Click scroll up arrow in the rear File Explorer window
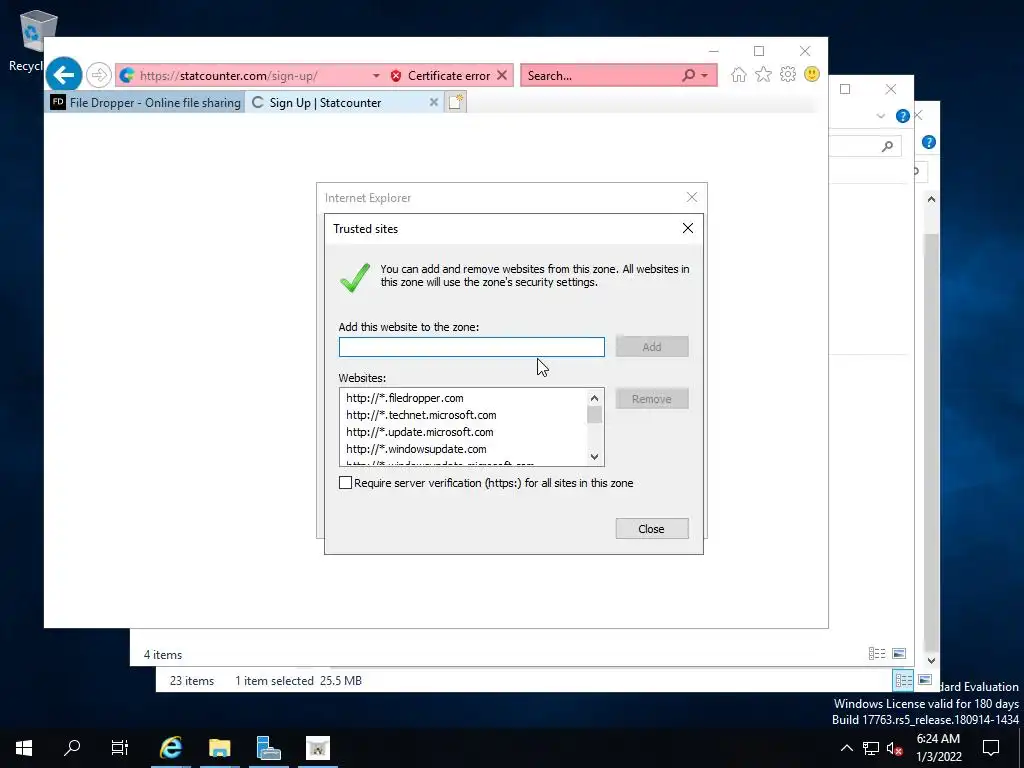The height and width of the screenshot is (768, 1024). [x=931, y=199]
